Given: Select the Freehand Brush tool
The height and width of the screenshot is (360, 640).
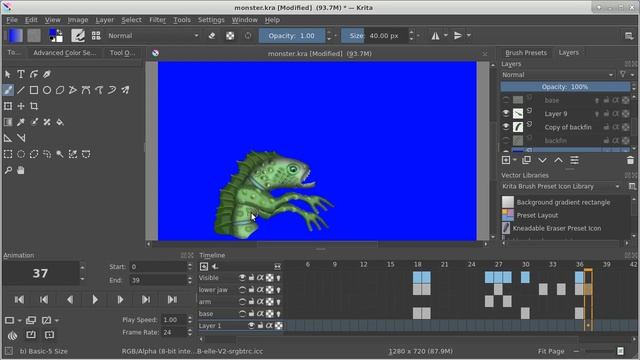Looking at the screenshot, I should click(8, 90).
